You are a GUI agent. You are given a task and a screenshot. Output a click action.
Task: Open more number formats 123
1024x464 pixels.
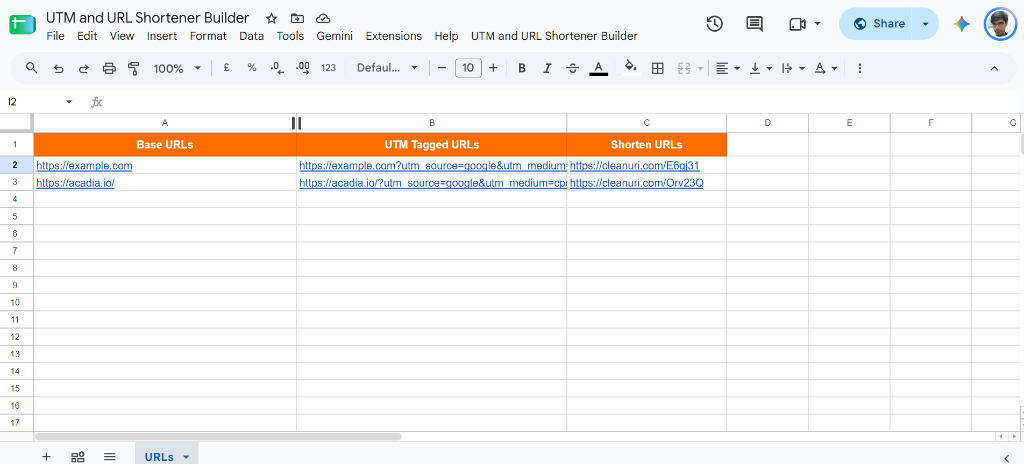click(328, 67)
